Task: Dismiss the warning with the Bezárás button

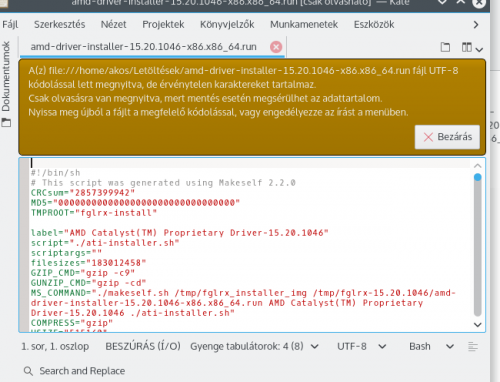Action: [447, 137]
